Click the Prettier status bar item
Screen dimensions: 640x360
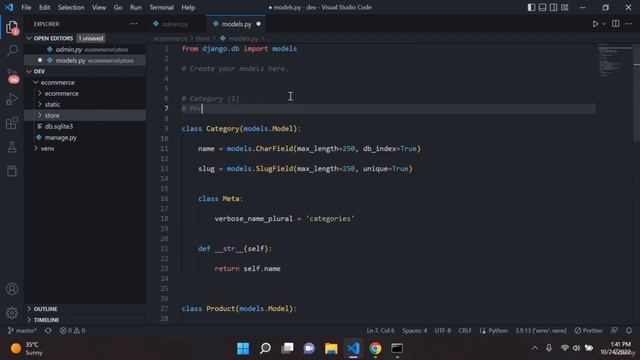click(x=588, y=331)
